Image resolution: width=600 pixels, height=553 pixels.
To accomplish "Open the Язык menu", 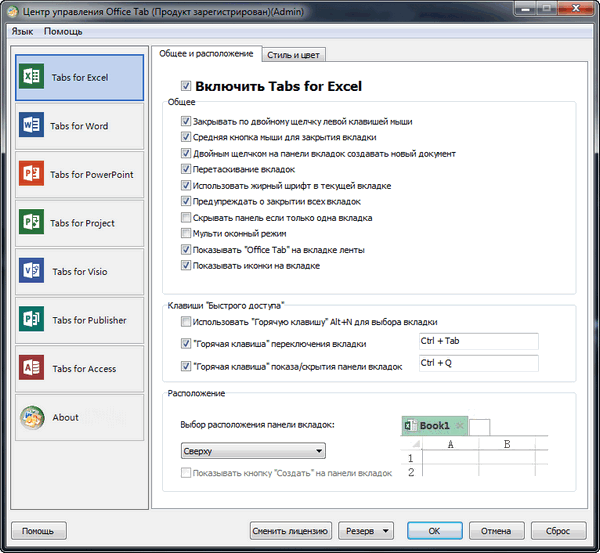I will click(x=22, y=31).
